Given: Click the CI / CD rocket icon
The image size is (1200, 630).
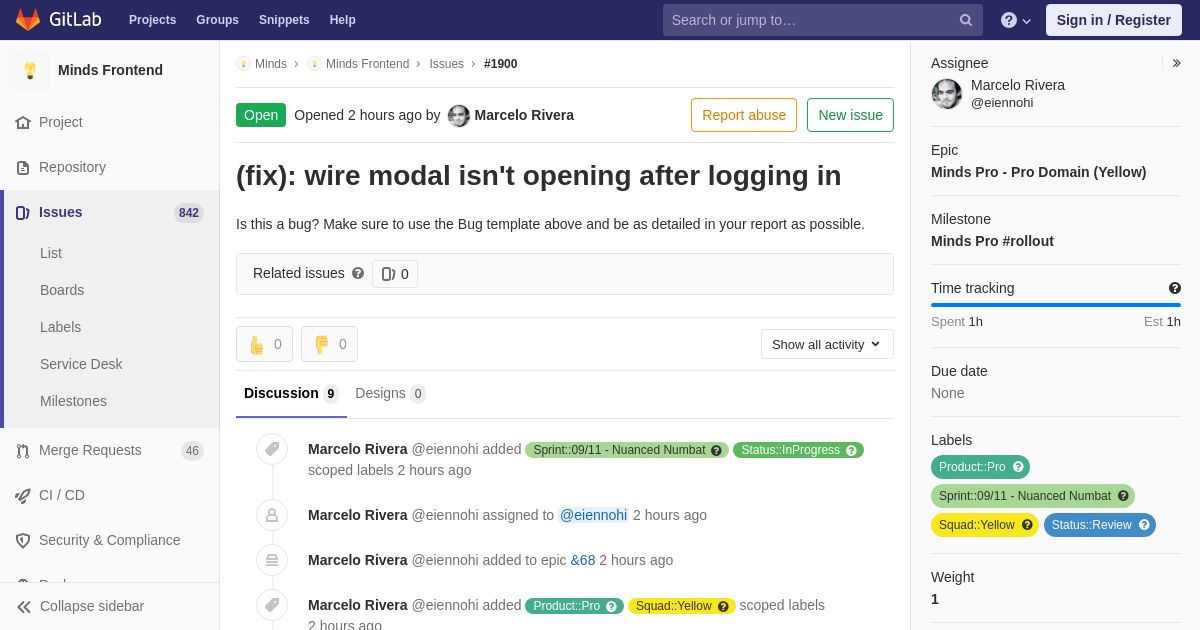Looking at the screenshot, I should [23, 495].
